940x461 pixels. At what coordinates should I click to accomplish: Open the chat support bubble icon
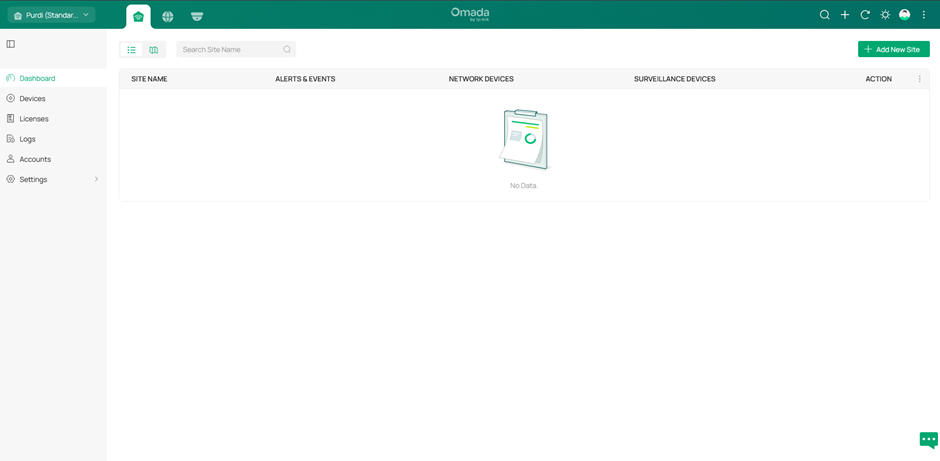[x=928, y=440]
